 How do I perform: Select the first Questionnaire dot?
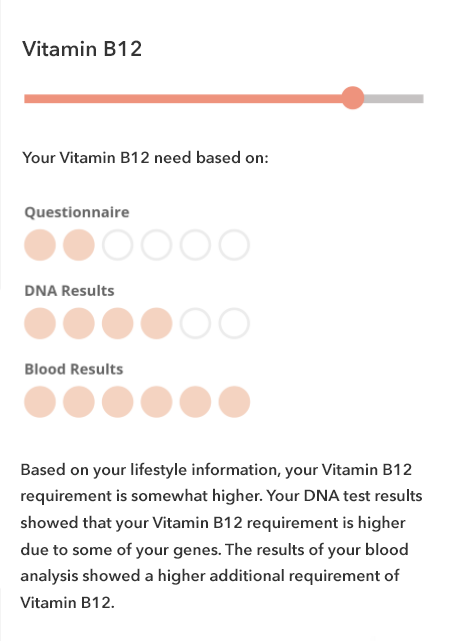click(x=40, y=245)
